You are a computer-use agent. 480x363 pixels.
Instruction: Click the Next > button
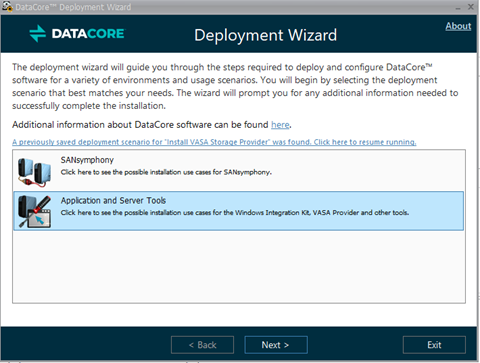[276, 345]
